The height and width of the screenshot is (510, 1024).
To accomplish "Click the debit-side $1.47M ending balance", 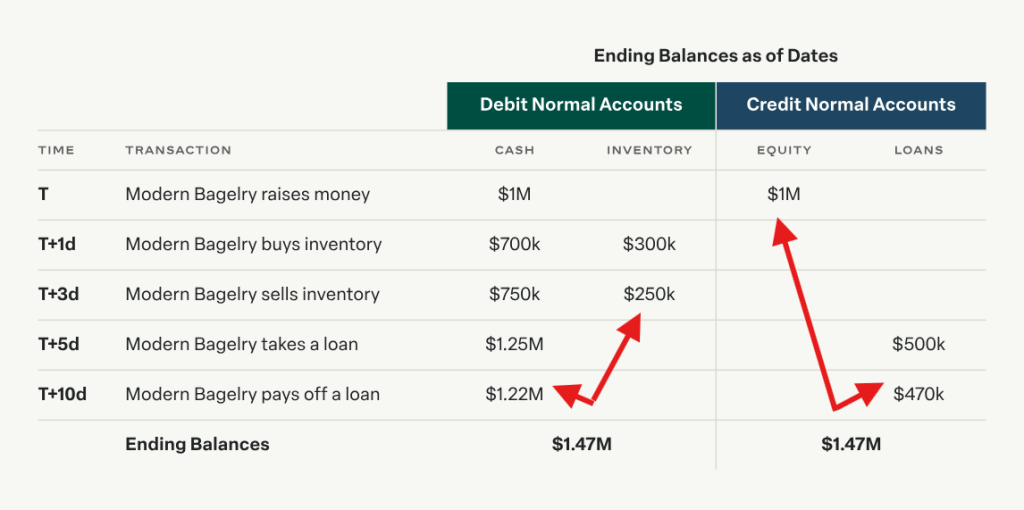I will click(581, 444).
